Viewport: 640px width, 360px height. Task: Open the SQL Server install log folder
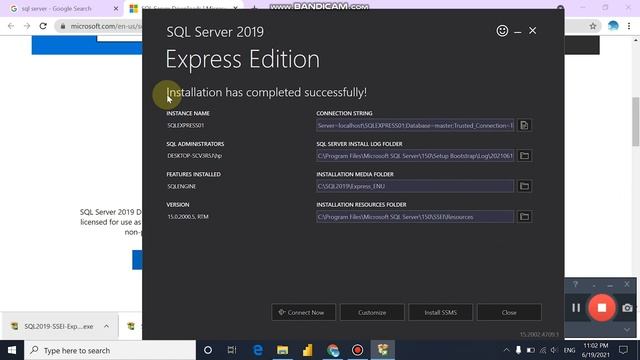tap(524, 156)
